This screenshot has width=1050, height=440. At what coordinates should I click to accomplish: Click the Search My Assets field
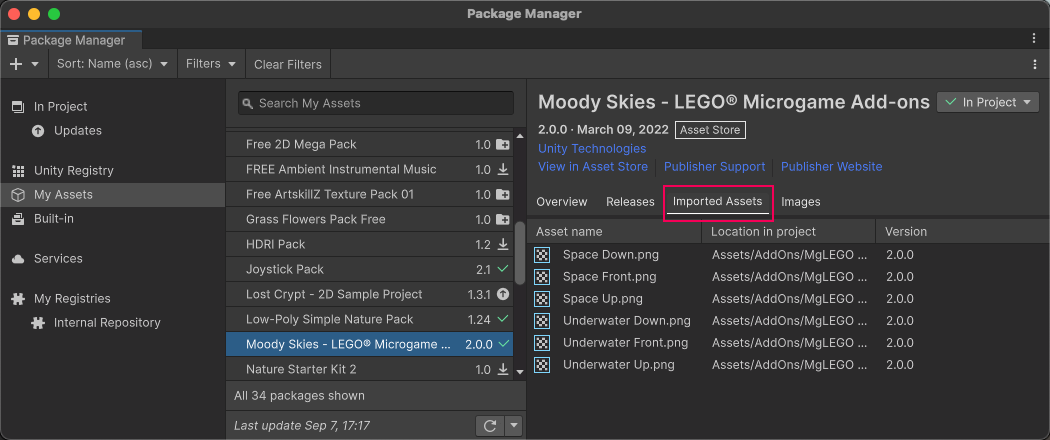(375, 103)
